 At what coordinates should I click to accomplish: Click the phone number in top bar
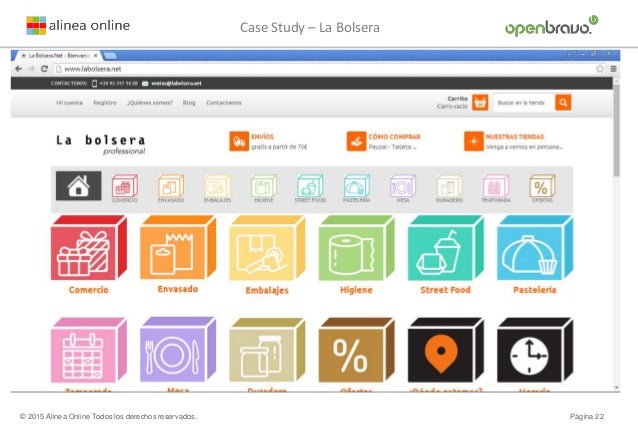click(118, 83)
